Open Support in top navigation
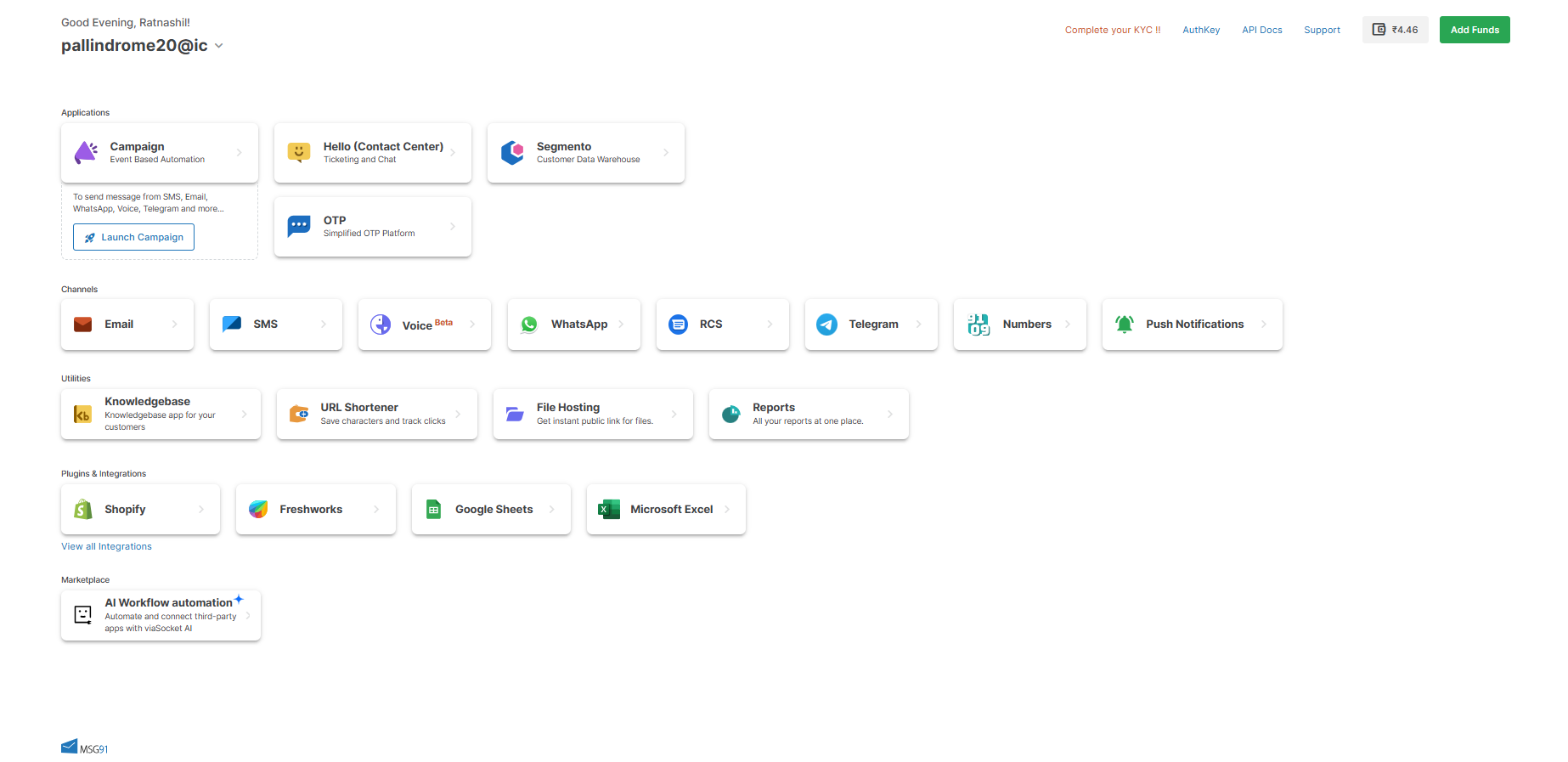This screenshot has width=1568, height=762. pyautogui.click(x=1323, y=30)
